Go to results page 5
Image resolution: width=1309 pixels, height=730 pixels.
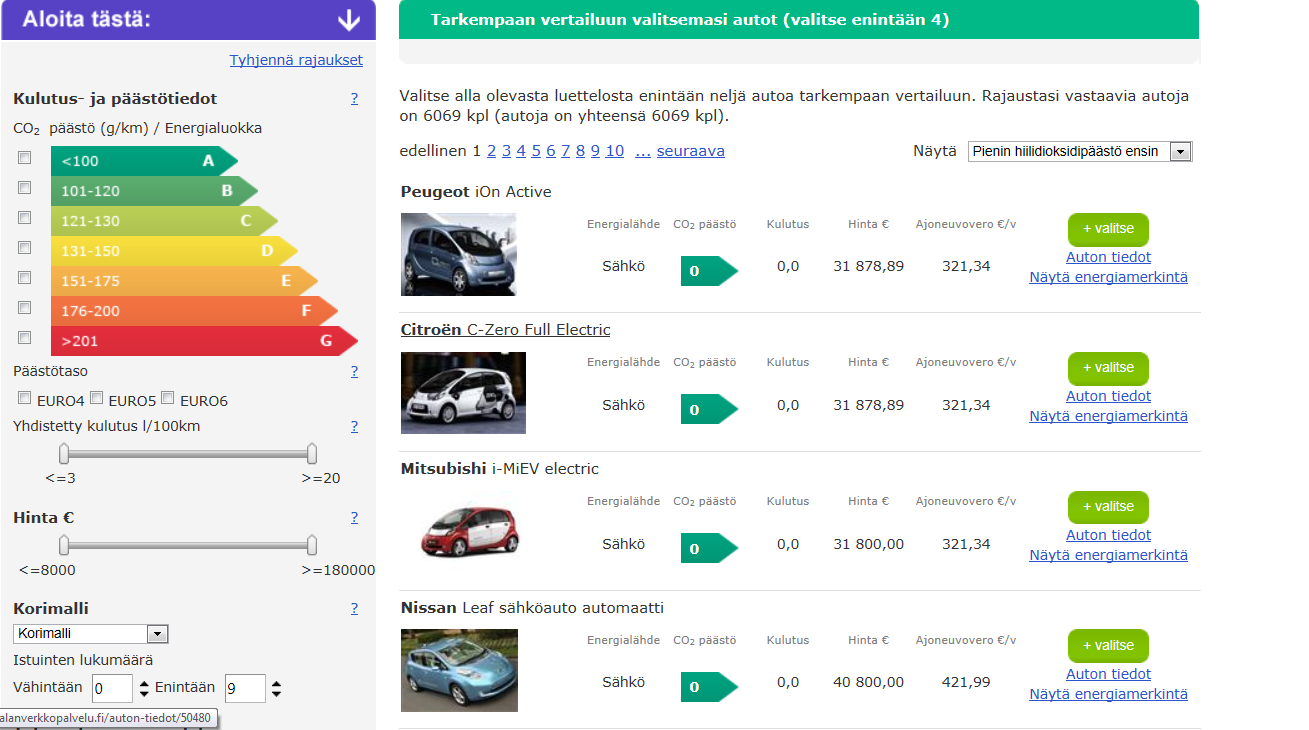(536, 151)
